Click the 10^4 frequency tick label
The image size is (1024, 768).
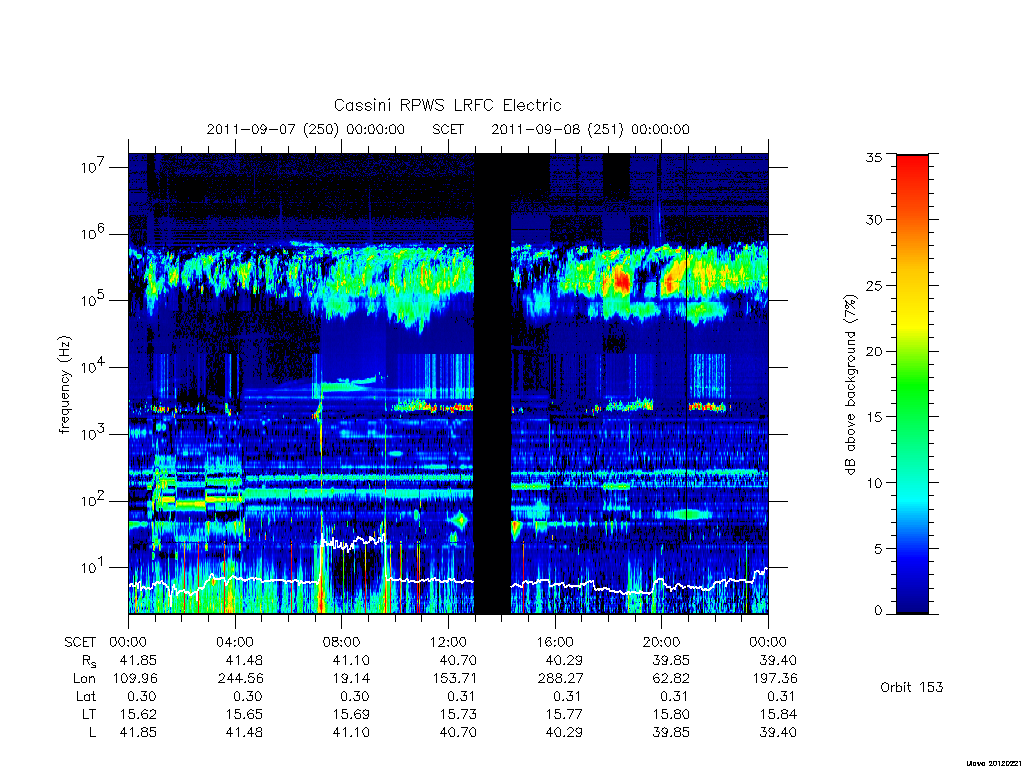[x=93, y=368]
